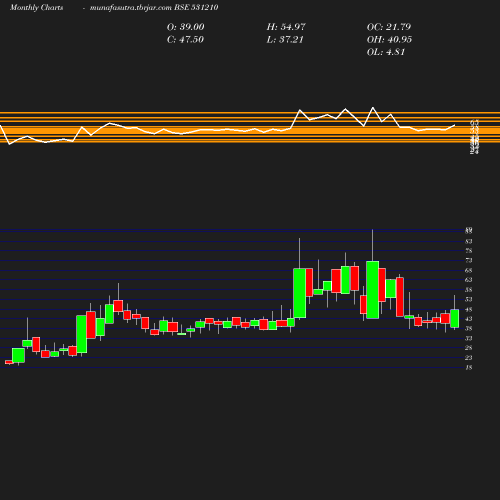This screenshot has width=500, height=500.
Task: Click the "munafasutra.tbrjar.com" site name text
Action: (131, 8)
